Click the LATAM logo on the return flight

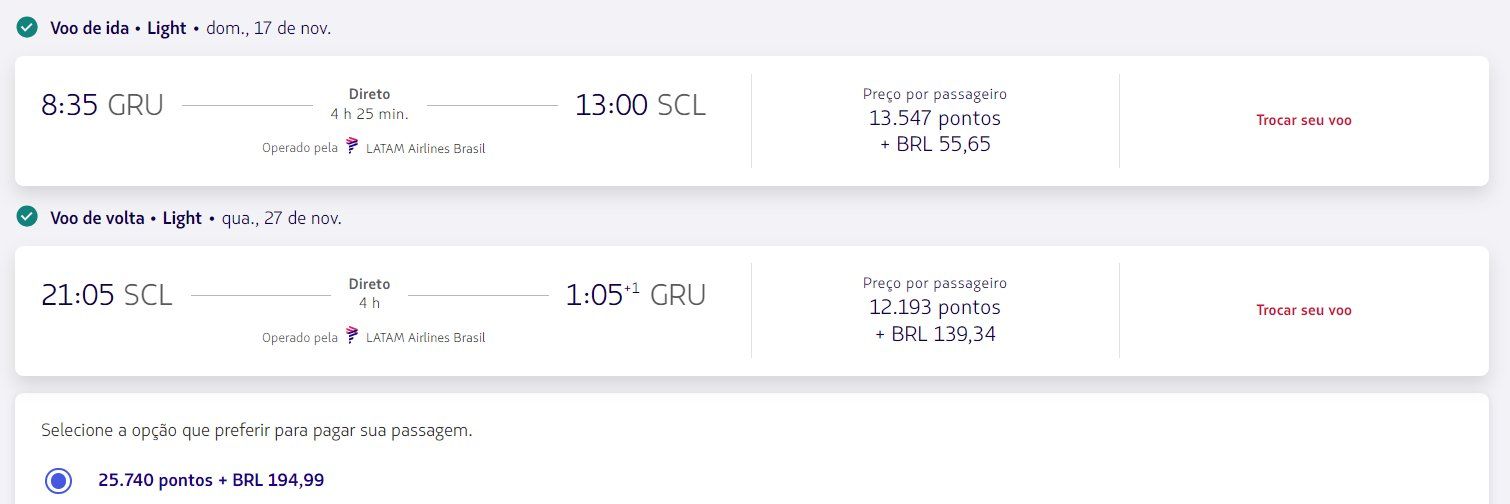[352, 336]
